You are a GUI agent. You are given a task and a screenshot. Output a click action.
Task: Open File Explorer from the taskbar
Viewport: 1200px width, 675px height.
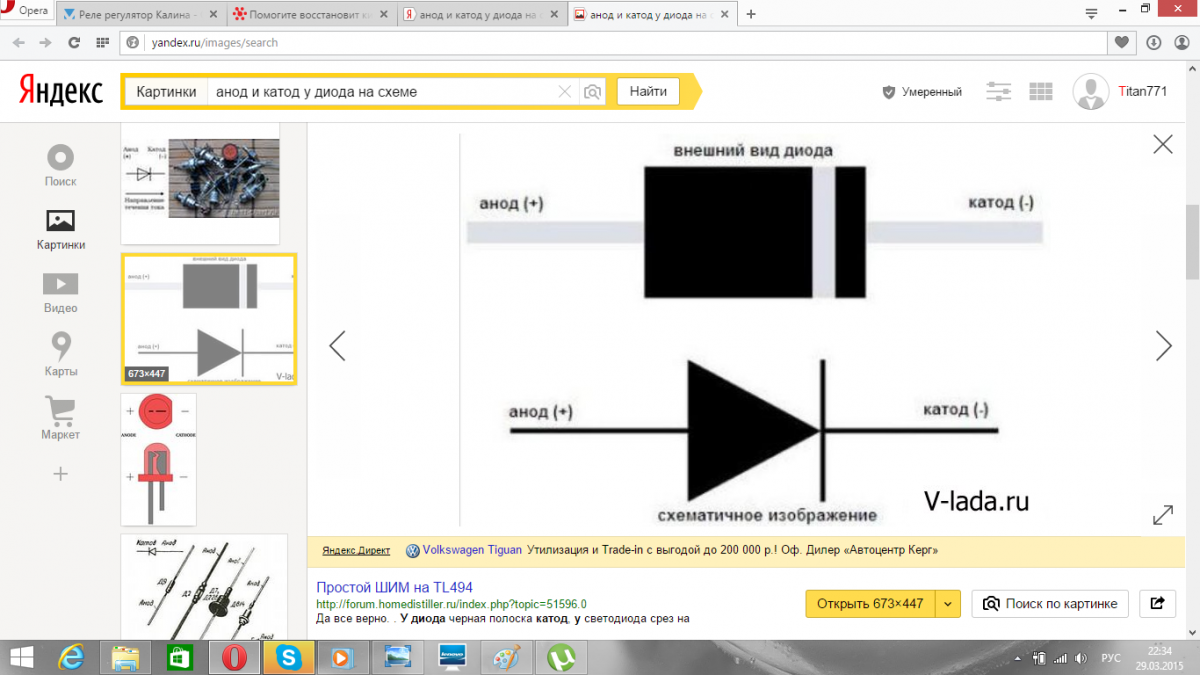(126, 658)
